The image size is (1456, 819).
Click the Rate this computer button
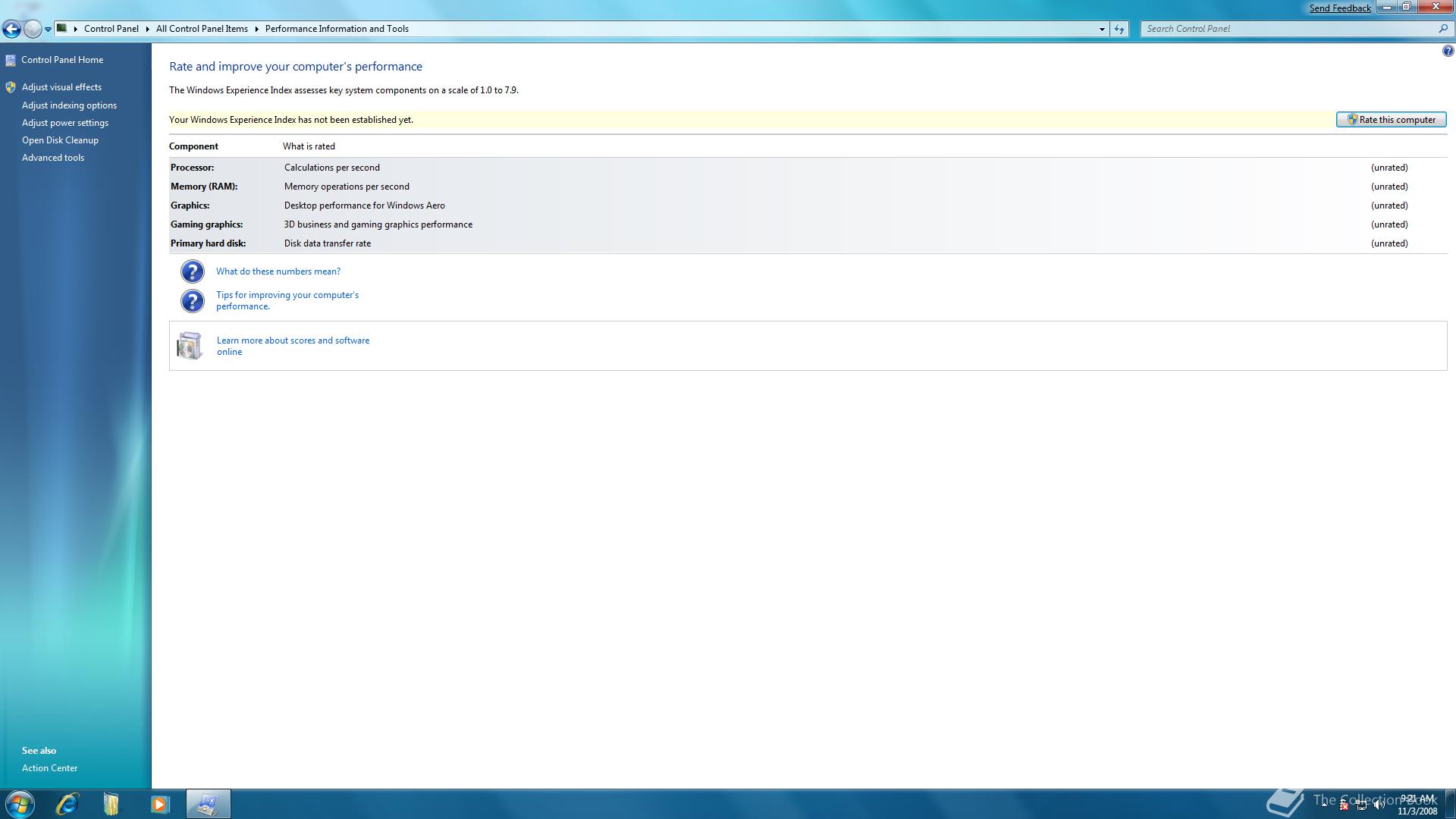[1391, 120]
